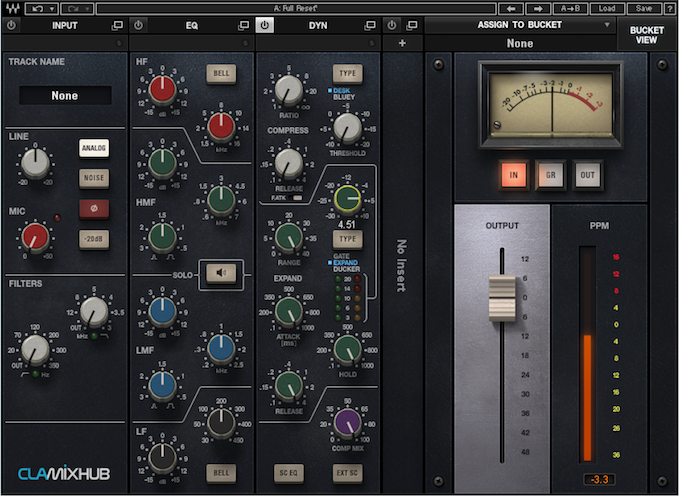Click the LMF blue frequency knob
Image resolution: width=680 pixels, height=497 pixels.
(x=221, y=348)
